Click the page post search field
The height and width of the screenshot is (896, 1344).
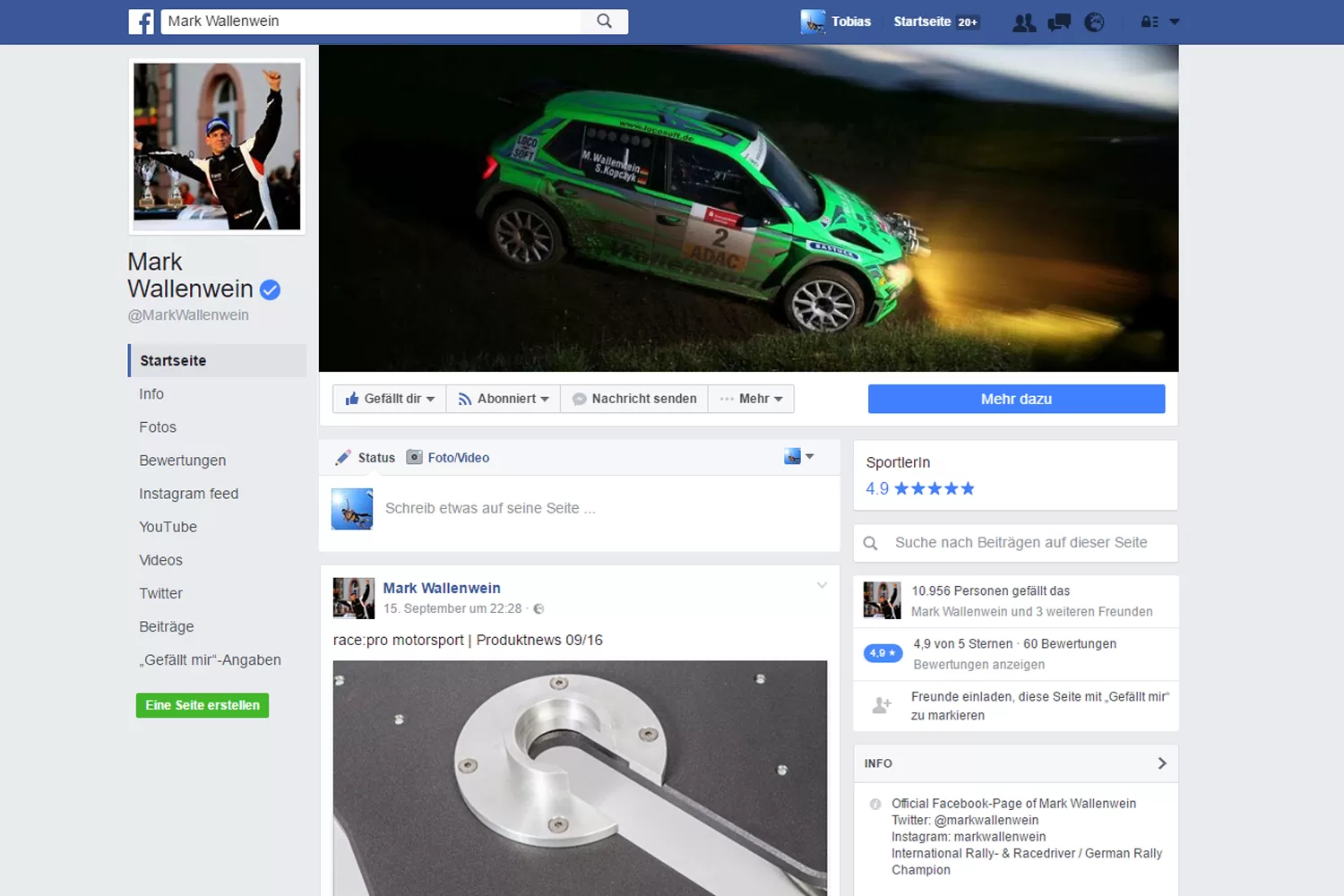tap(1021, 543)
